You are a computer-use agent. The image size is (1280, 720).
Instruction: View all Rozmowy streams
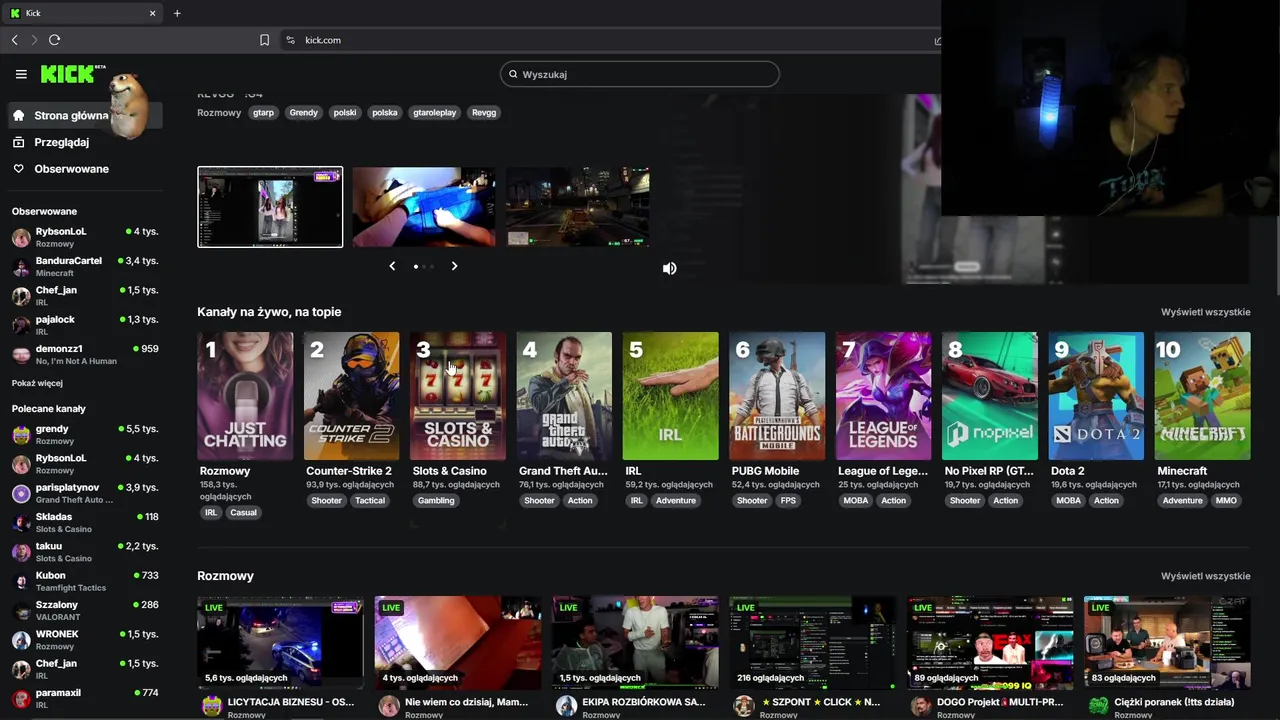[x=1205, y=576]
